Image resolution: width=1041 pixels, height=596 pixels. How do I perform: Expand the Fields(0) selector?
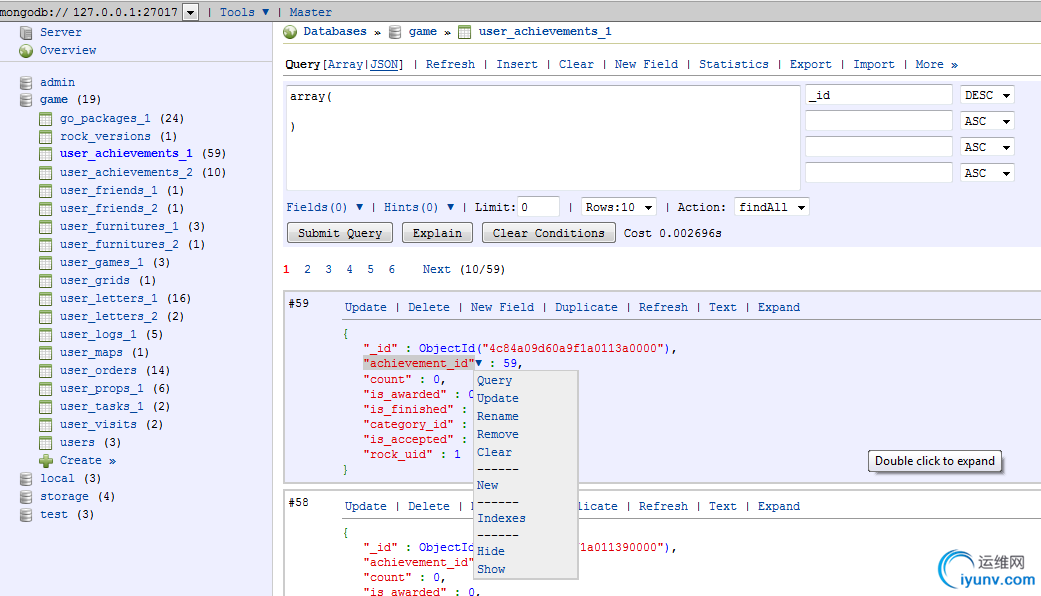(x=325, y=207)
